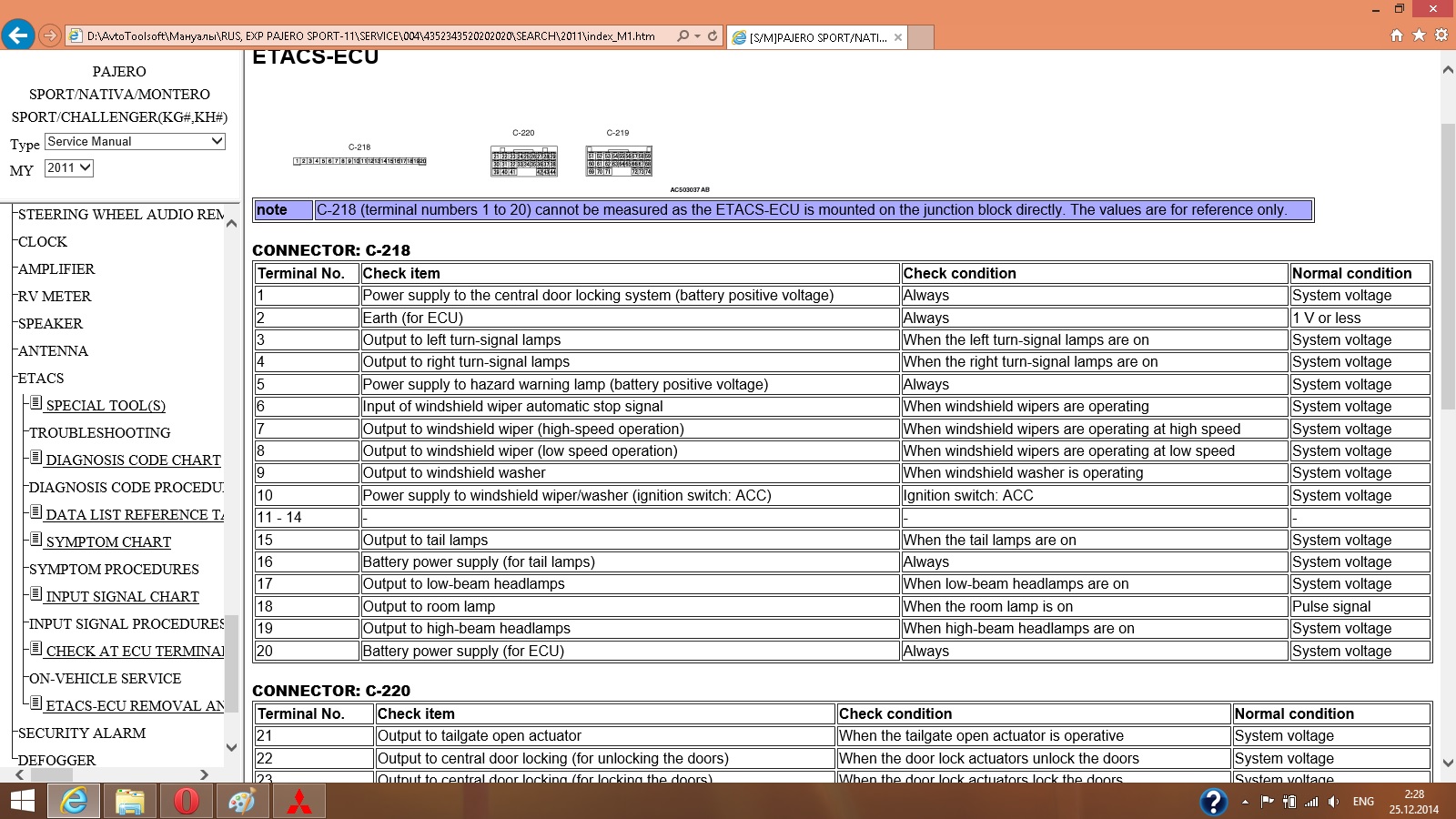
Task: Open the DIAGNOSIS CODE CHART link
Action: tap(133, 460)
